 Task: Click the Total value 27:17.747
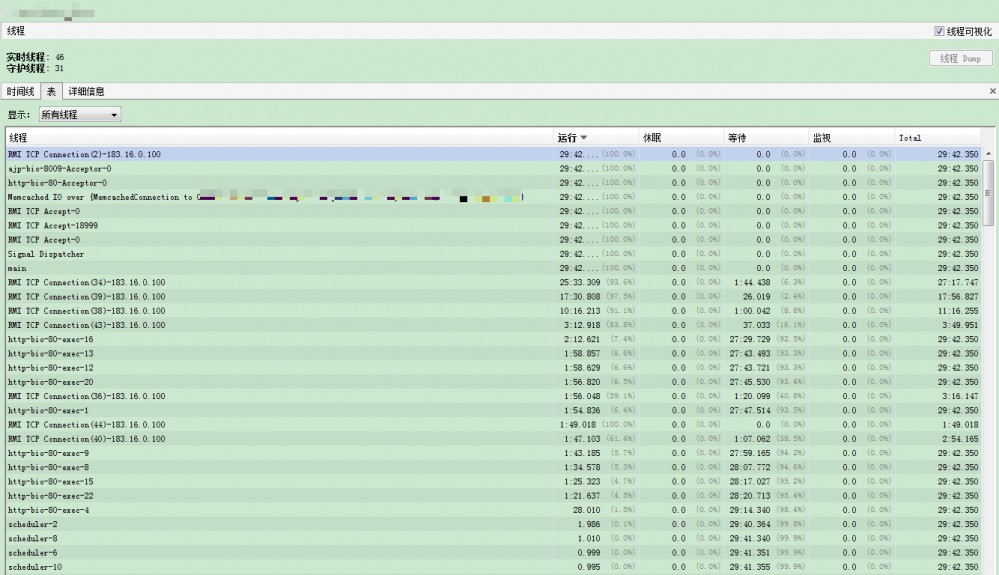click(958, 282)
